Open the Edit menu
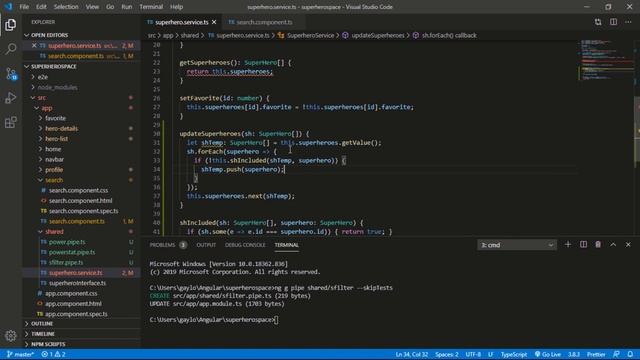 41,7
